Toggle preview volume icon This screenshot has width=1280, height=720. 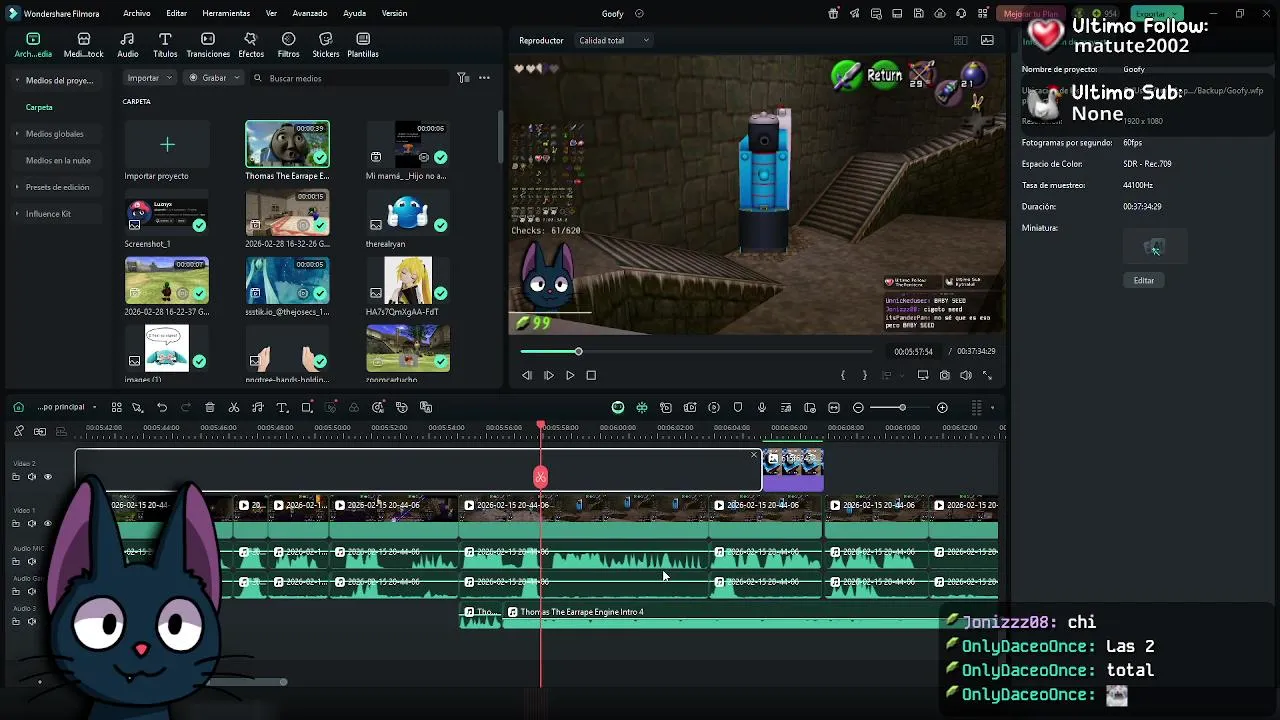(x=966, y=376)
